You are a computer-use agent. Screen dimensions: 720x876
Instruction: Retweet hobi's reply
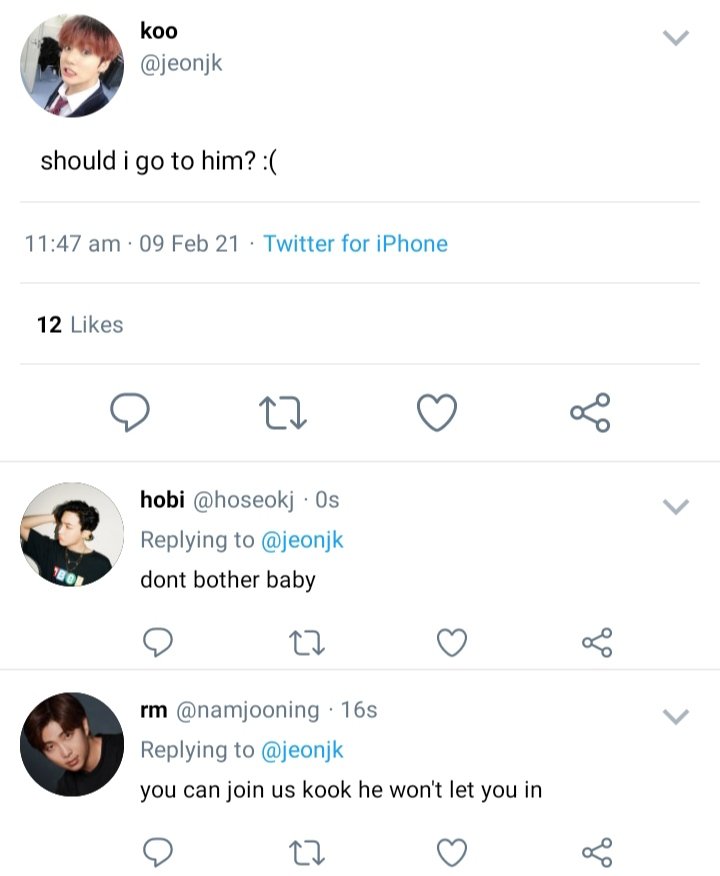(307, 642)
